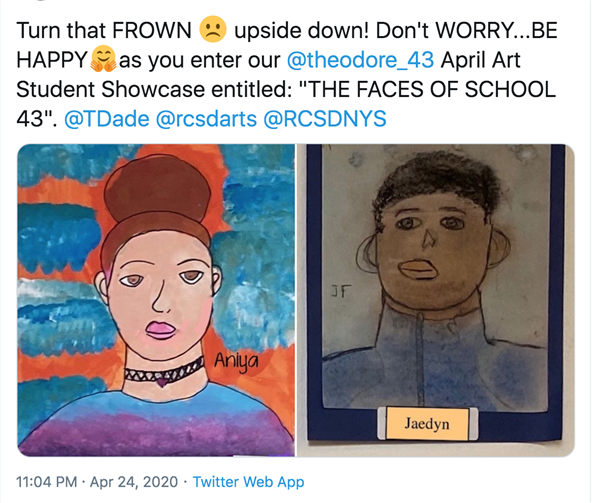Visit the @rcsdarts mention link
This screenshot has height=503, width=600.
206,119
